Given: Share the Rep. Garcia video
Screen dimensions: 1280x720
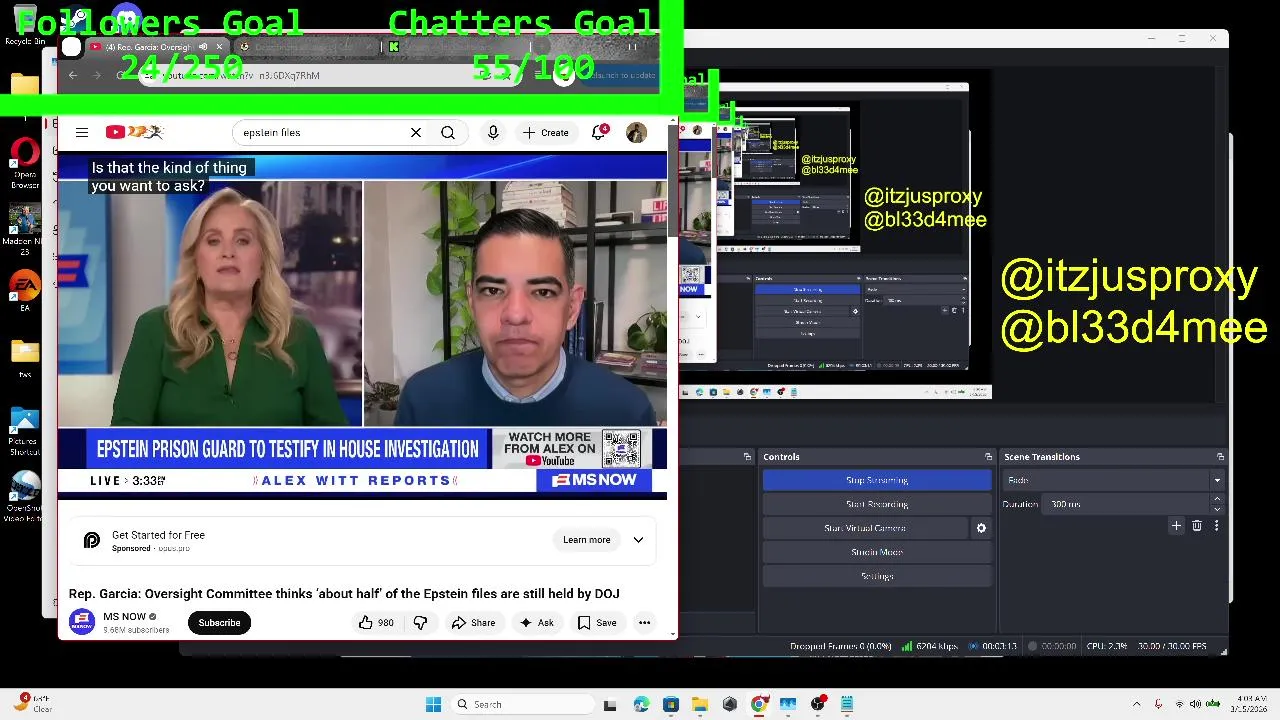Looking at the screenshot, I should coord(473,622).
